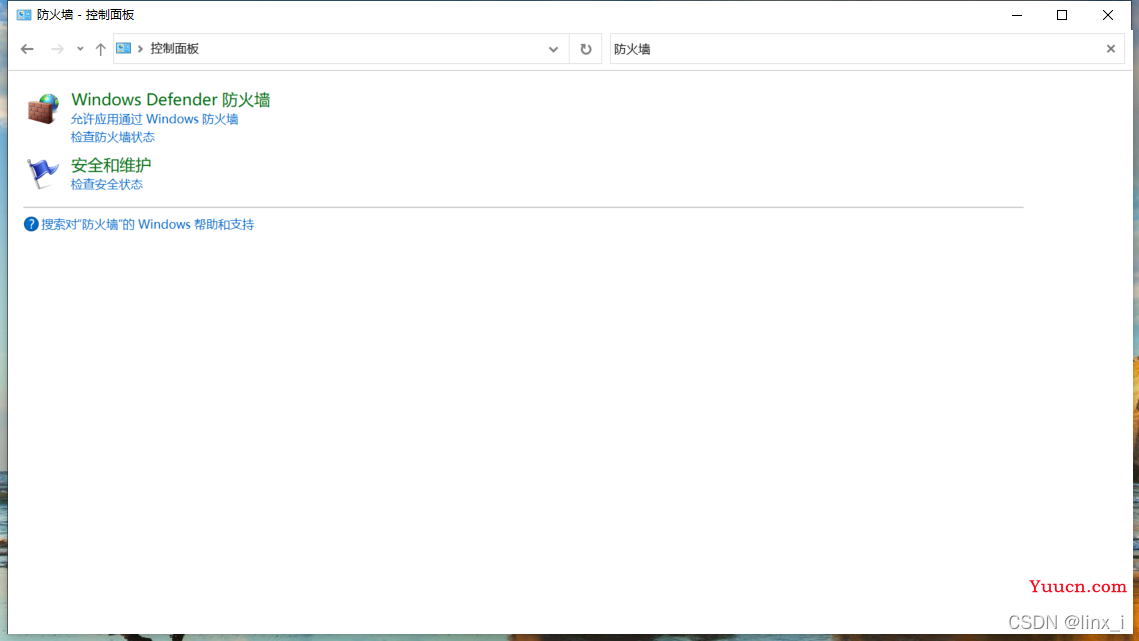Click the control panel icon in address bar
1139x641 pixels.
123,49
